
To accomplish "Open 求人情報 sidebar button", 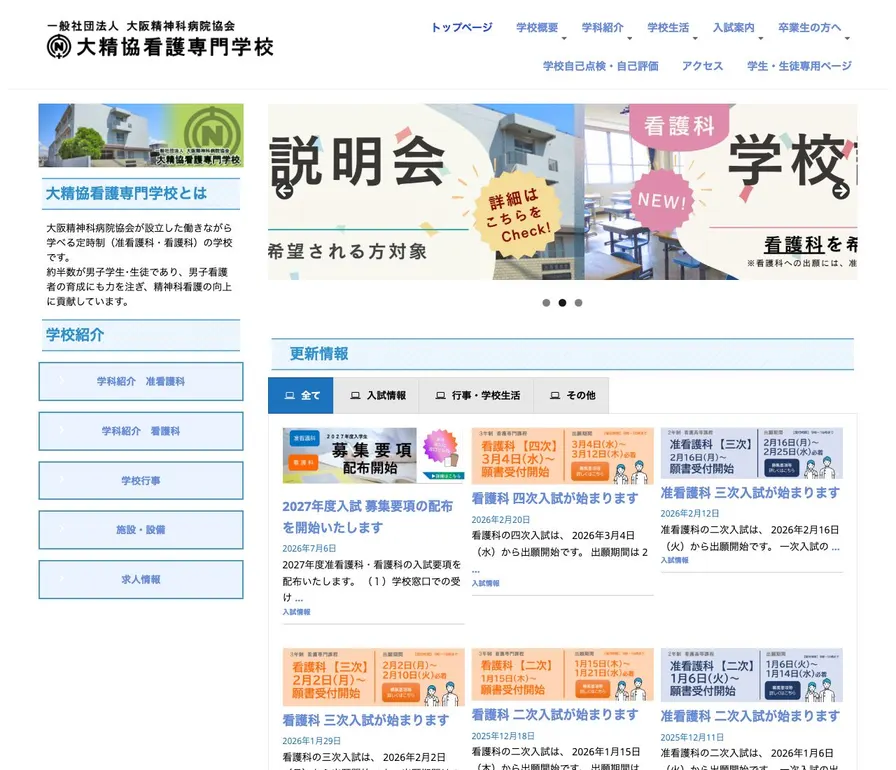I will tap(141, 580).
